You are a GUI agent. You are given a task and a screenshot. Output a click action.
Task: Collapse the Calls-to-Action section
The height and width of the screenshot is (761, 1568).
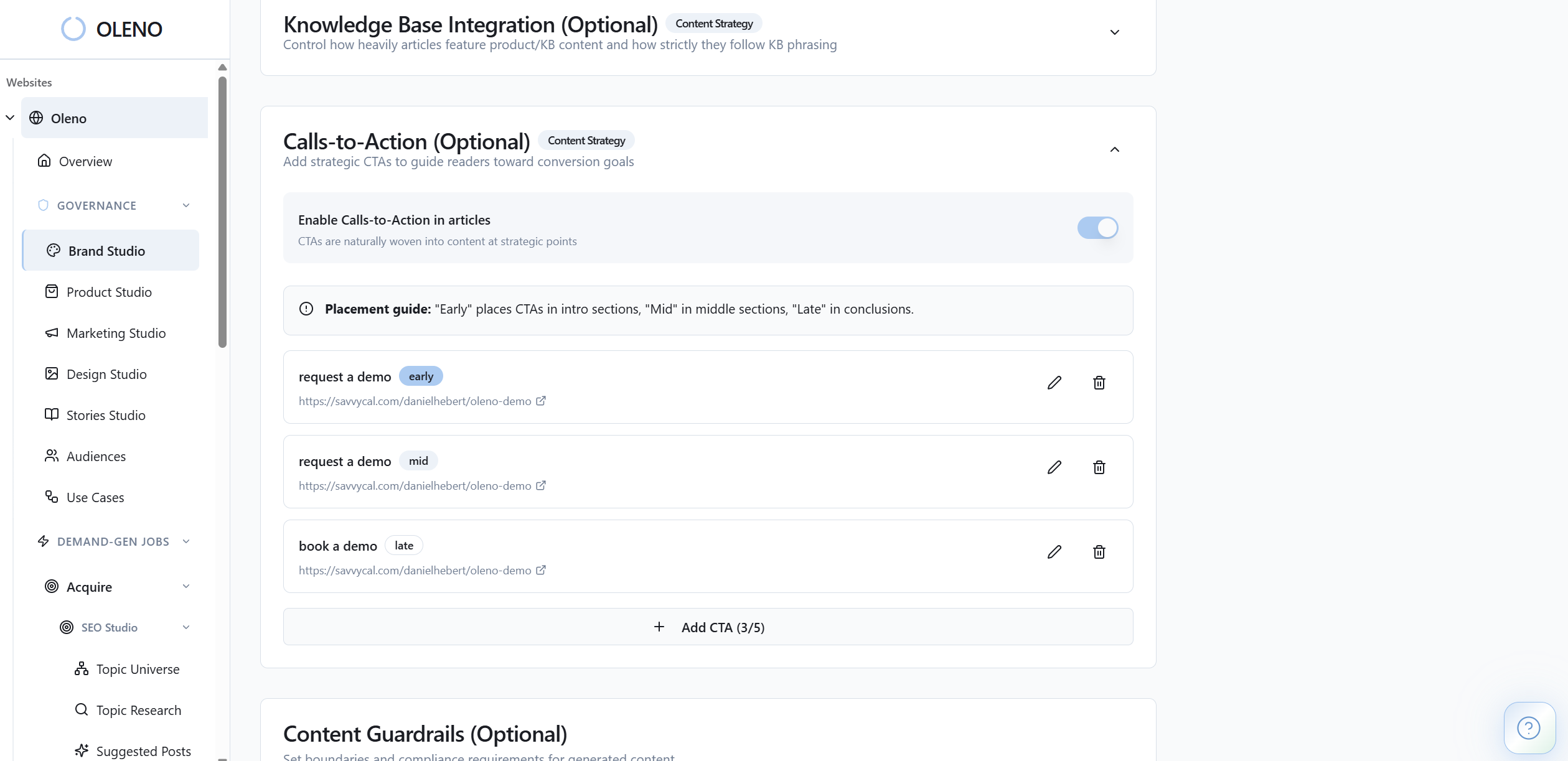click(x=1114, y=149)
